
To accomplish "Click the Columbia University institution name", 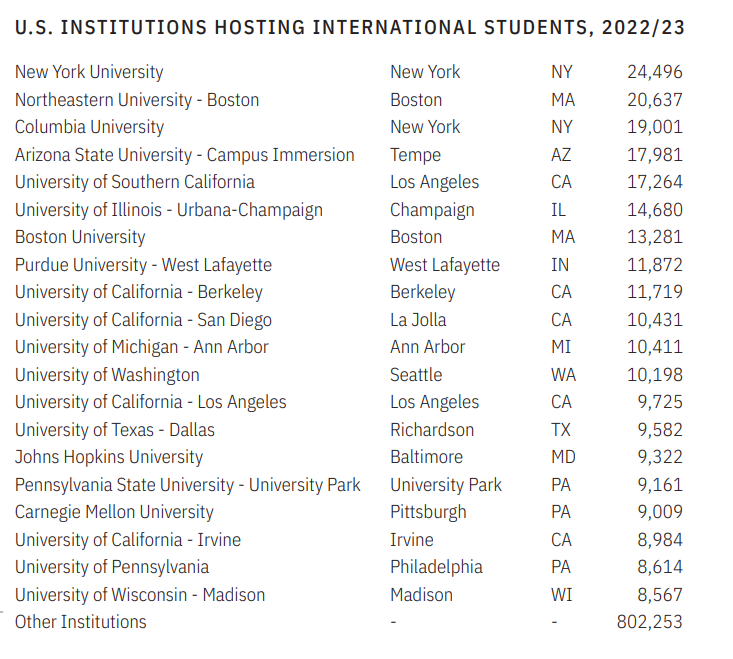I will coord(89,127).
